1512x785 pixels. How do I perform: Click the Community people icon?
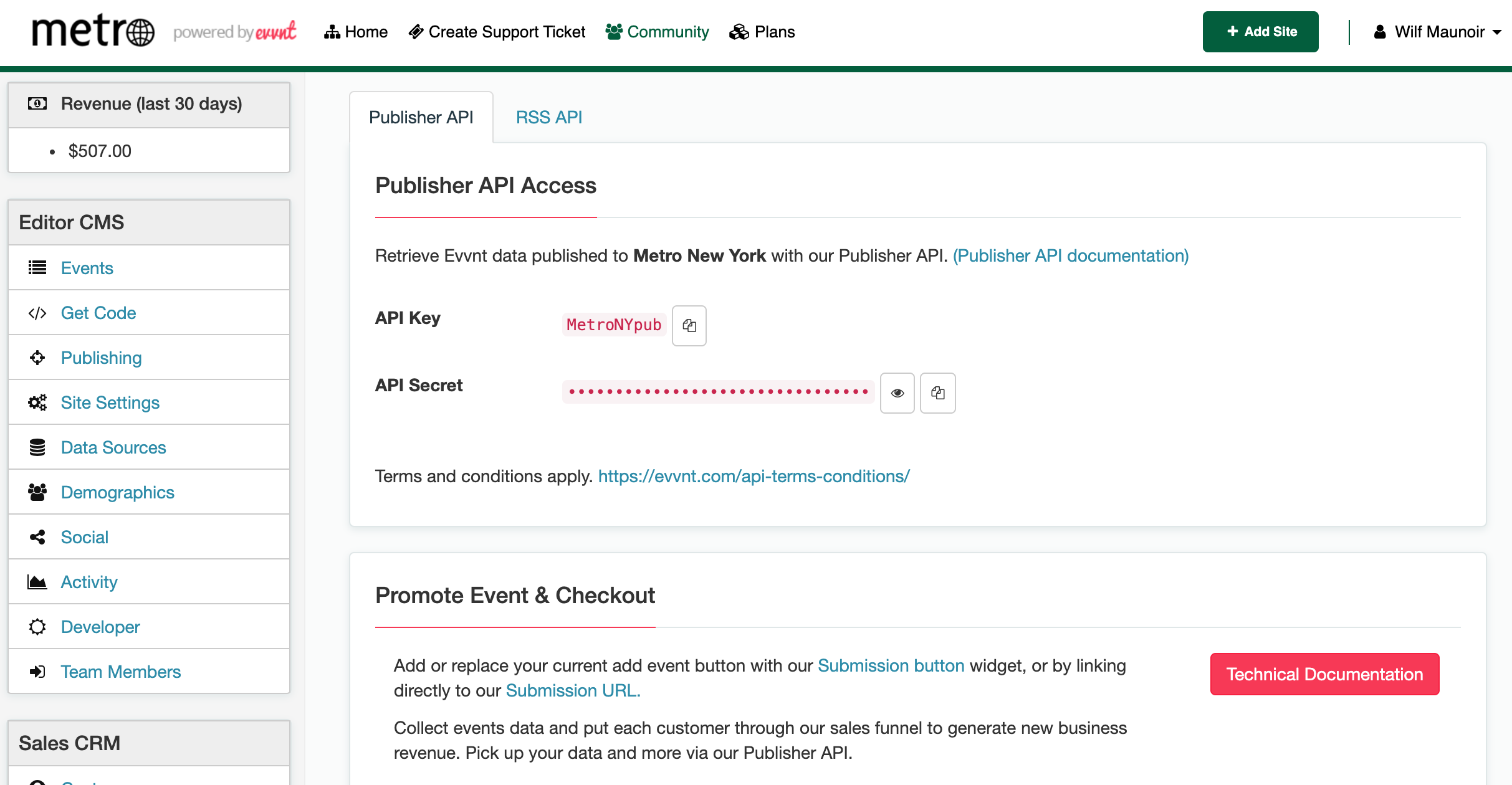coord(614,32)
